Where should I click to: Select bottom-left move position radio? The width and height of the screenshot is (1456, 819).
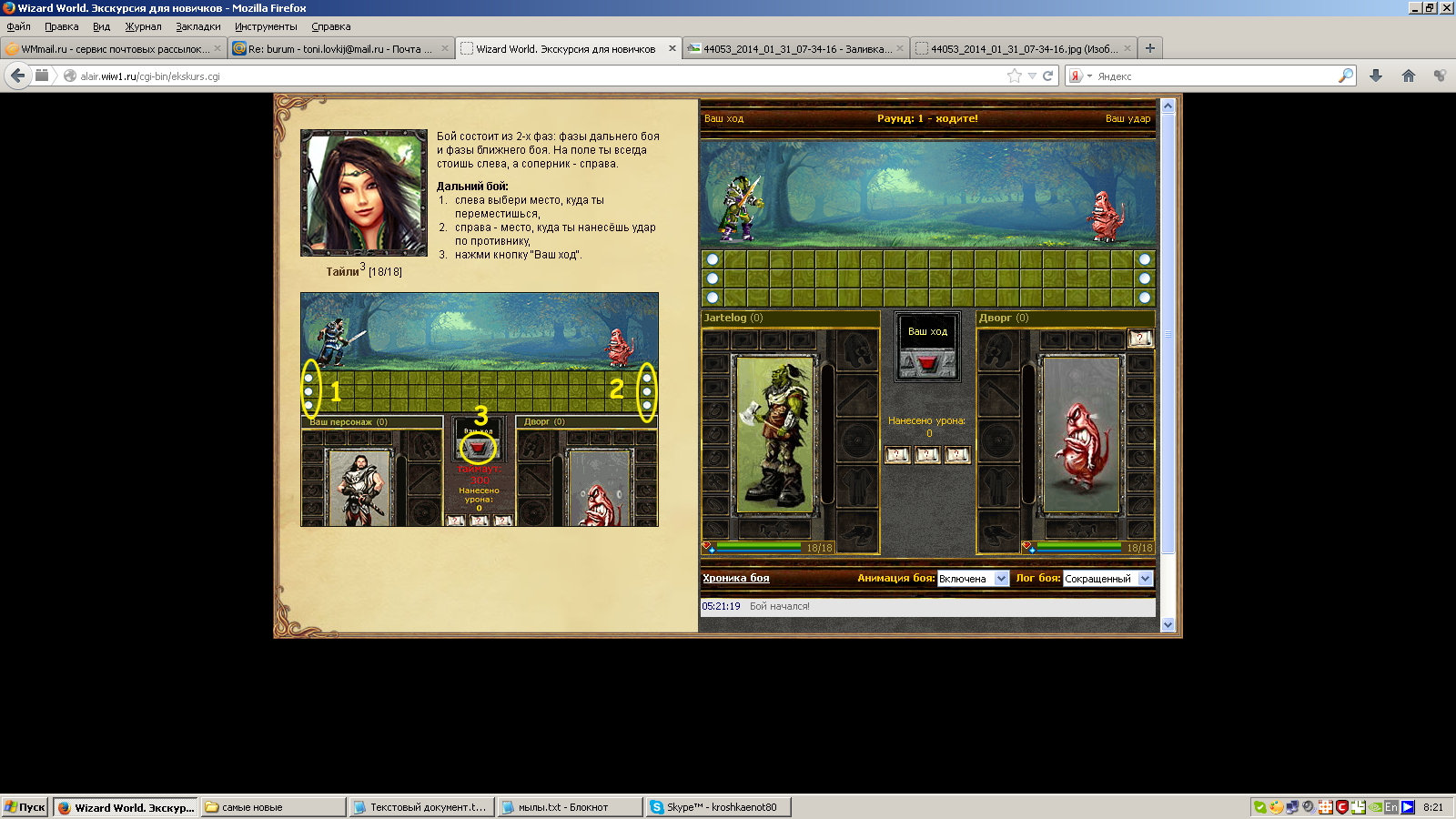pos(713,298)
